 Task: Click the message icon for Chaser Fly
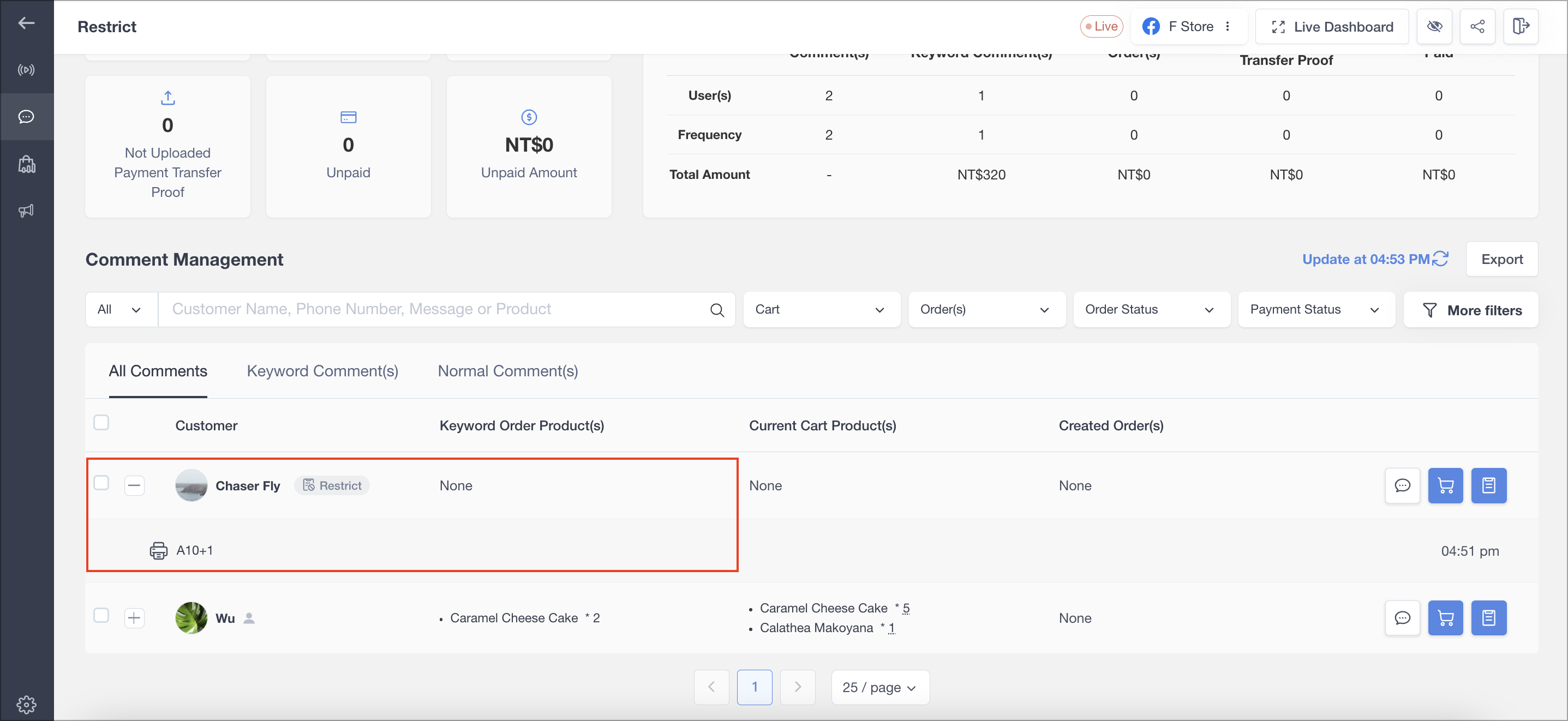pyautogui.click(x=1403, y=485)
